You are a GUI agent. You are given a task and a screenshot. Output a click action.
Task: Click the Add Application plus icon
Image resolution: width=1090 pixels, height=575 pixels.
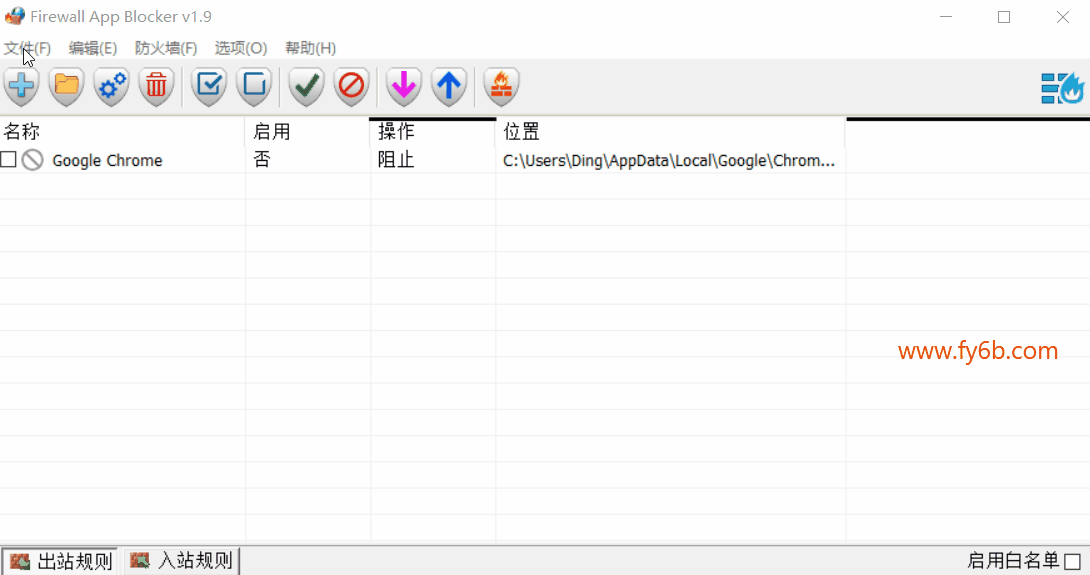coord(22,86)
